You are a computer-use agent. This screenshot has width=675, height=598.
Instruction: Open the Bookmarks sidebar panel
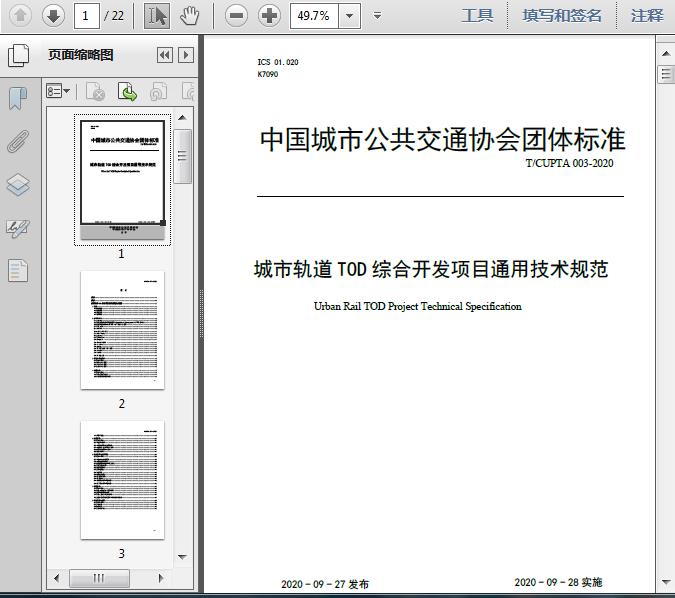tap(18, 98)
